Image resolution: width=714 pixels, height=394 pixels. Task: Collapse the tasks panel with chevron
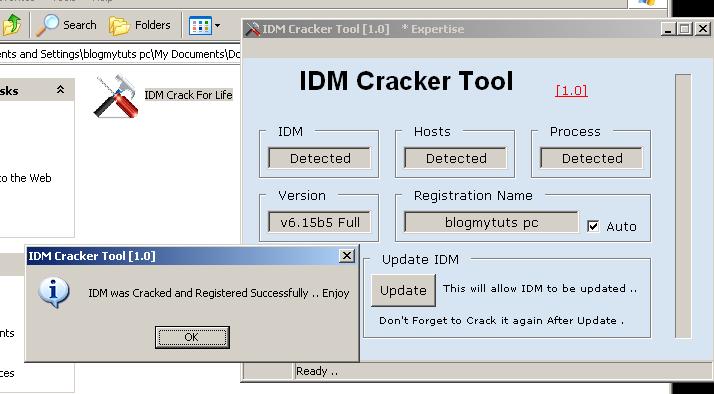pyautogui.click(x=61, y=90)
